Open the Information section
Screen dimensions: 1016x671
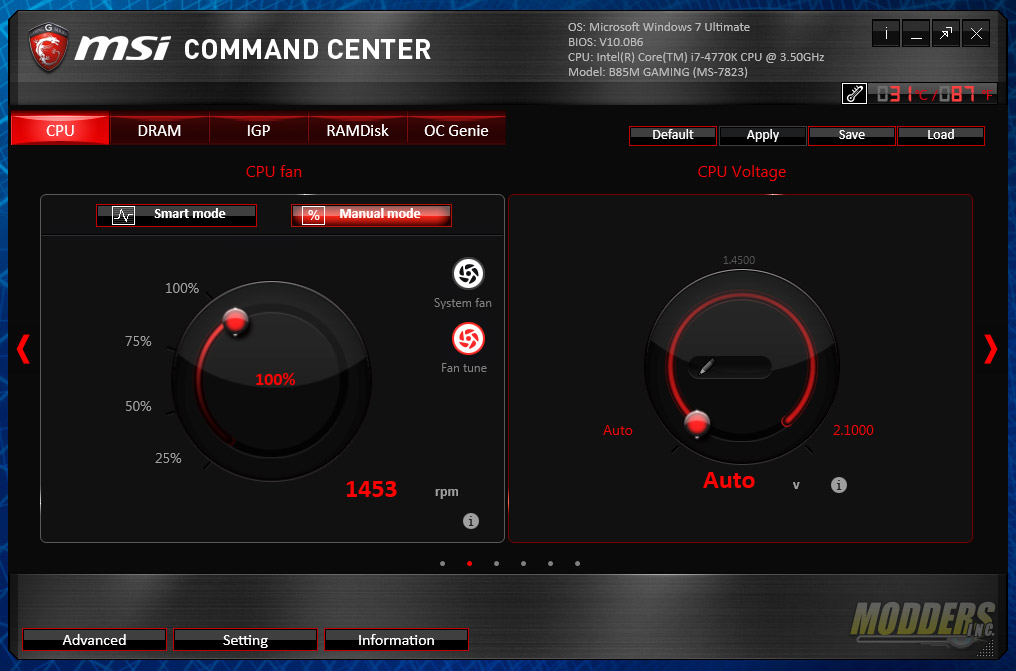pyautogui.click(x=396, y=640)
